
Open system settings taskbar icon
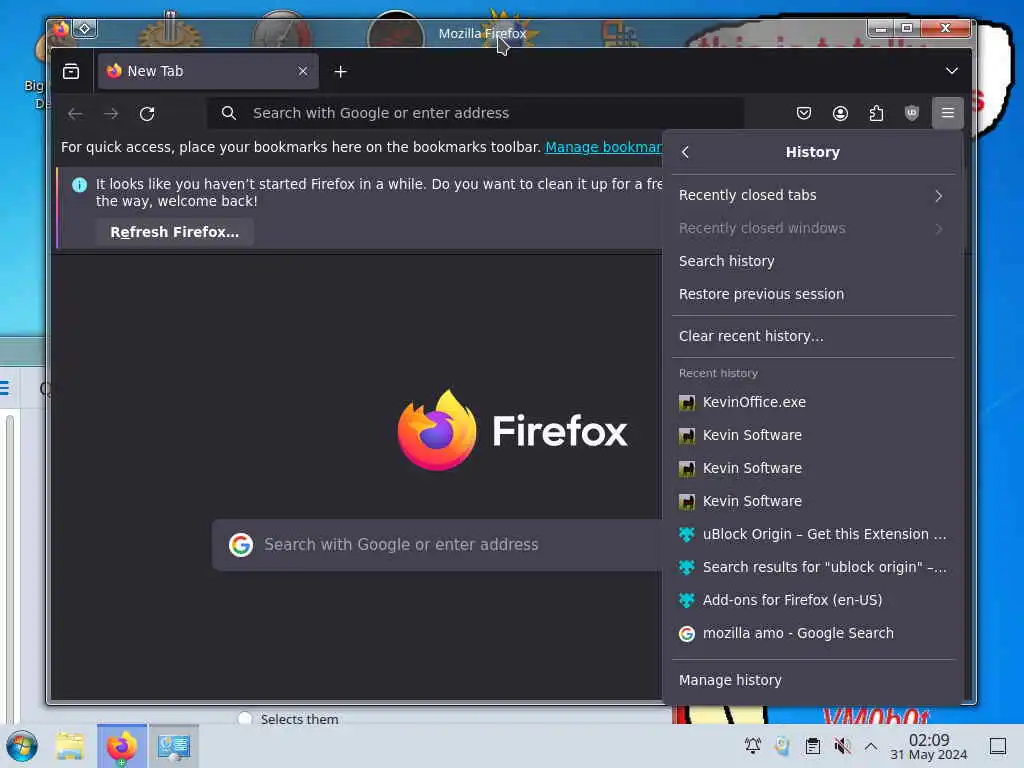(174, 746)
